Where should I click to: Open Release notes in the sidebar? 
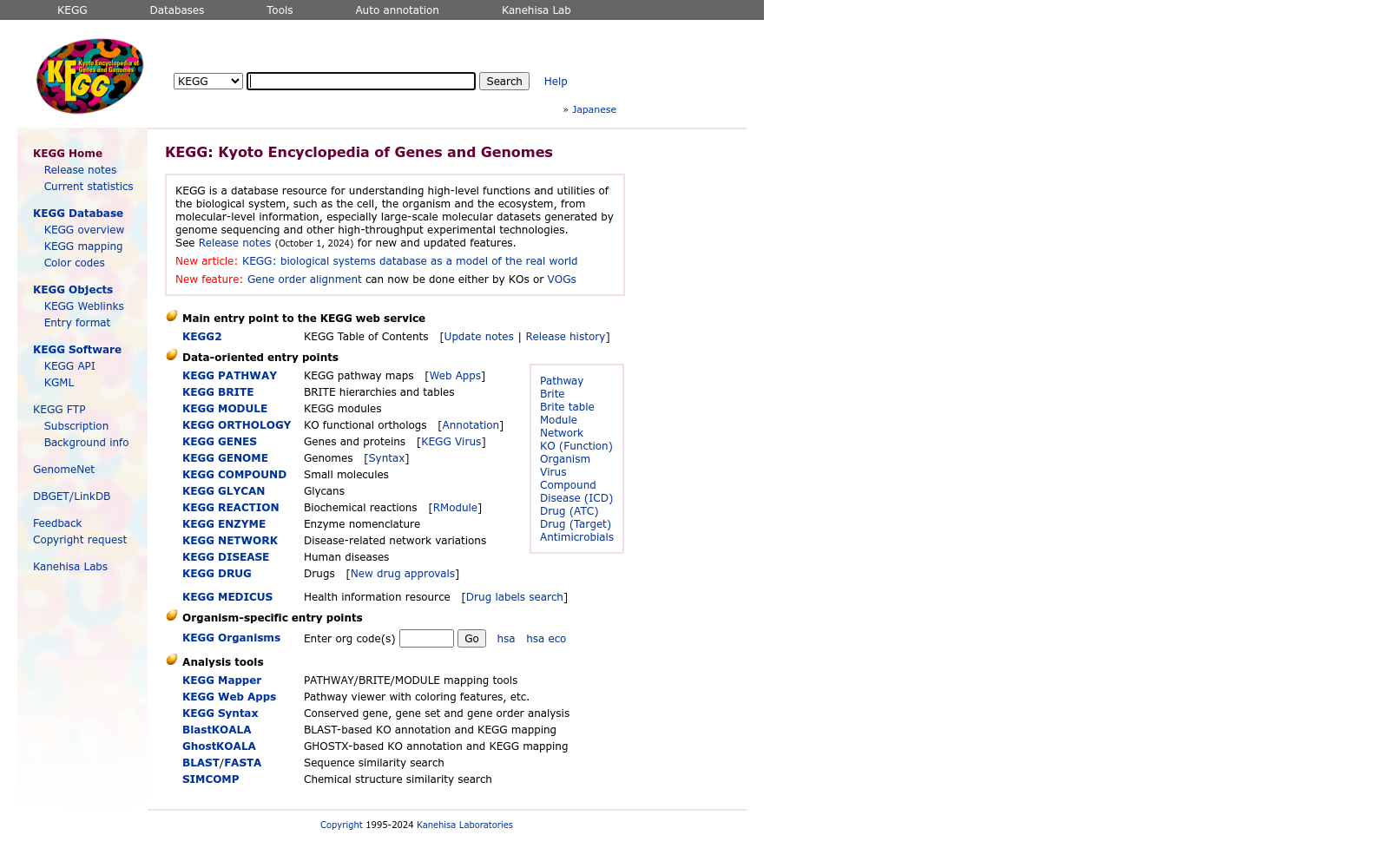tap(80, 170)
